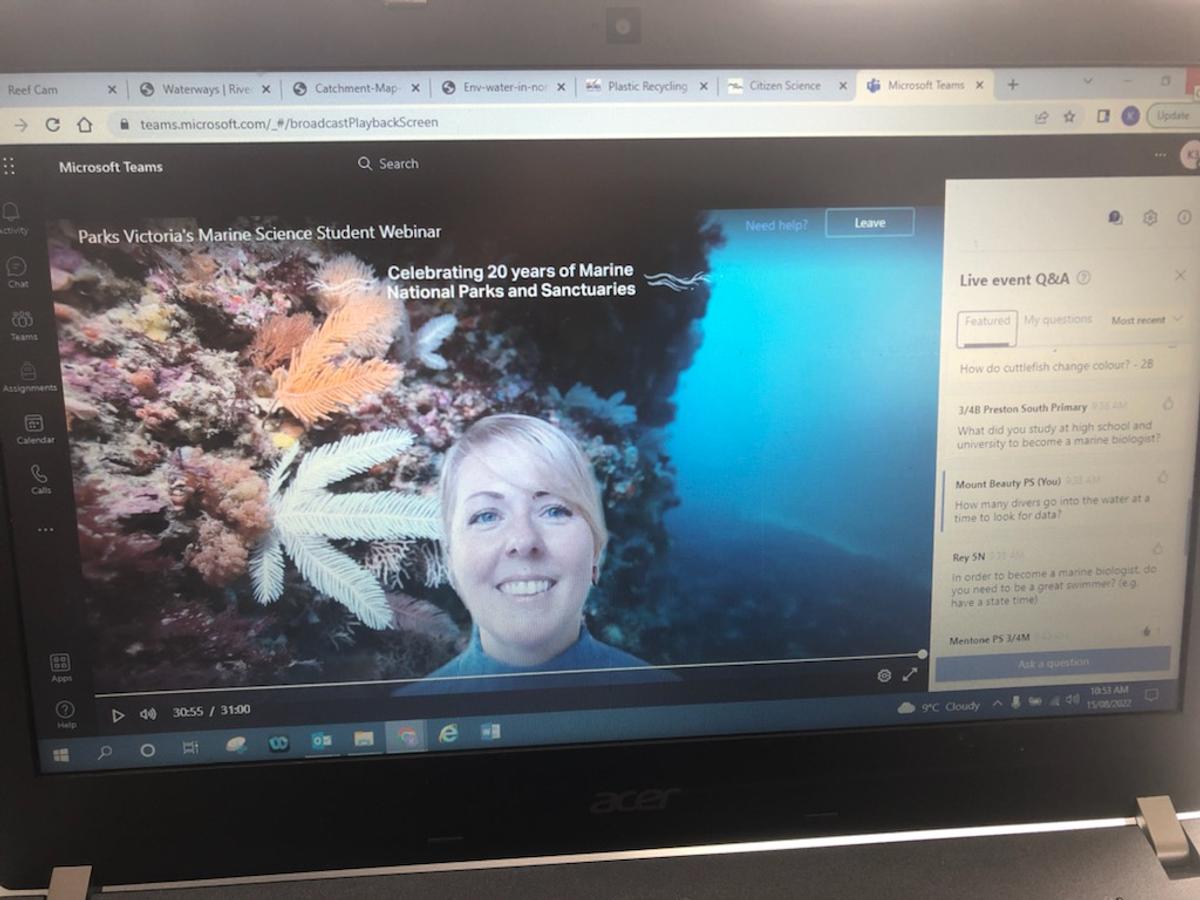1200x900 pixels.
Task: Like the Mentone PS 3/4M question
Action: tap(1149, 631)
